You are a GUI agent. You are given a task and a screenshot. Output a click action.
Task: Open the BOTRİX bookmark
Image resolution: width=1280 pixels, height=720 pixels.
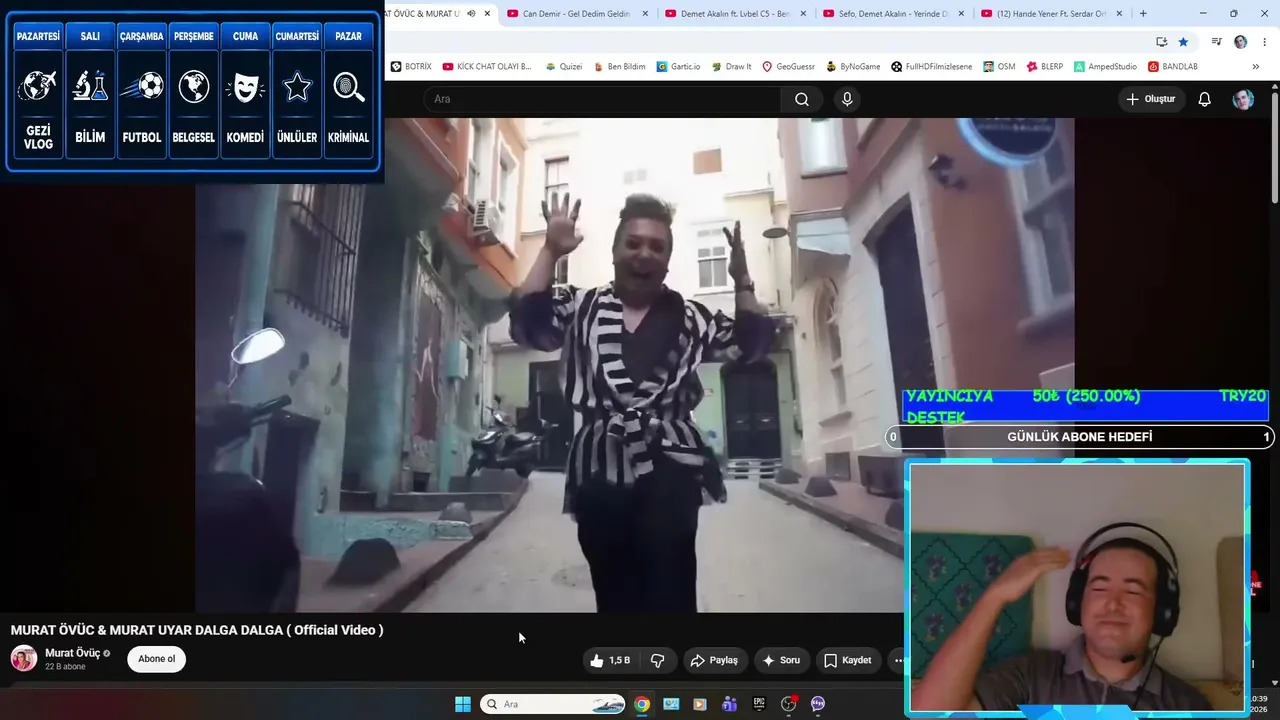[411, 67]
